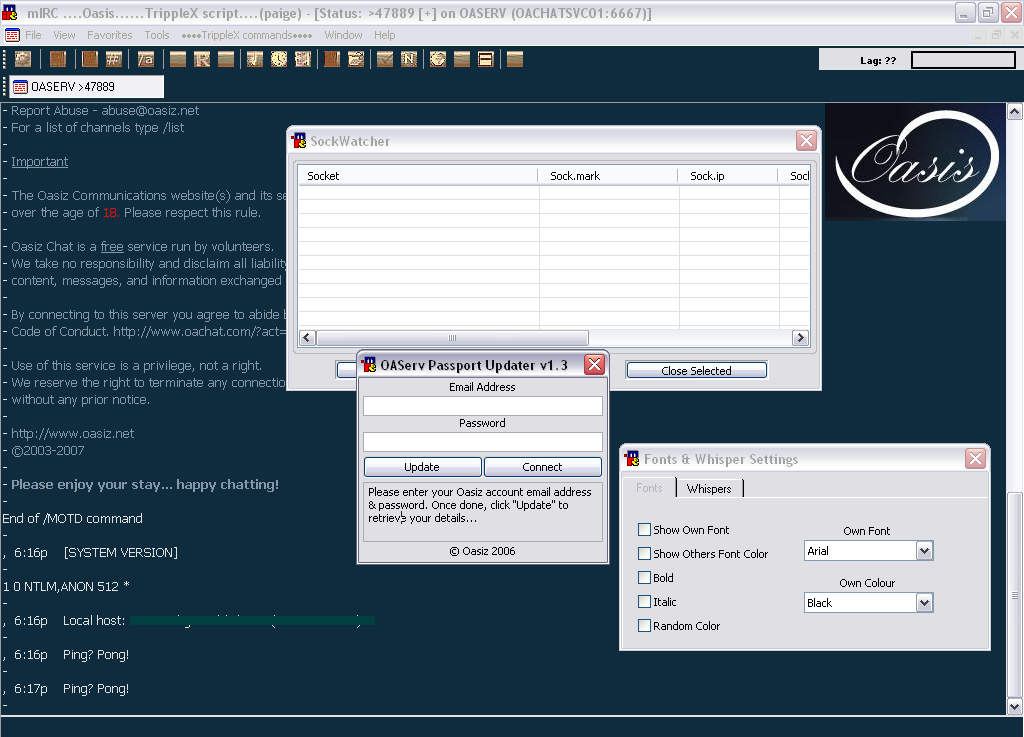Click the round face toolbar icon
This screenshot has width=1024, height=737.
(x=438, y=59)
